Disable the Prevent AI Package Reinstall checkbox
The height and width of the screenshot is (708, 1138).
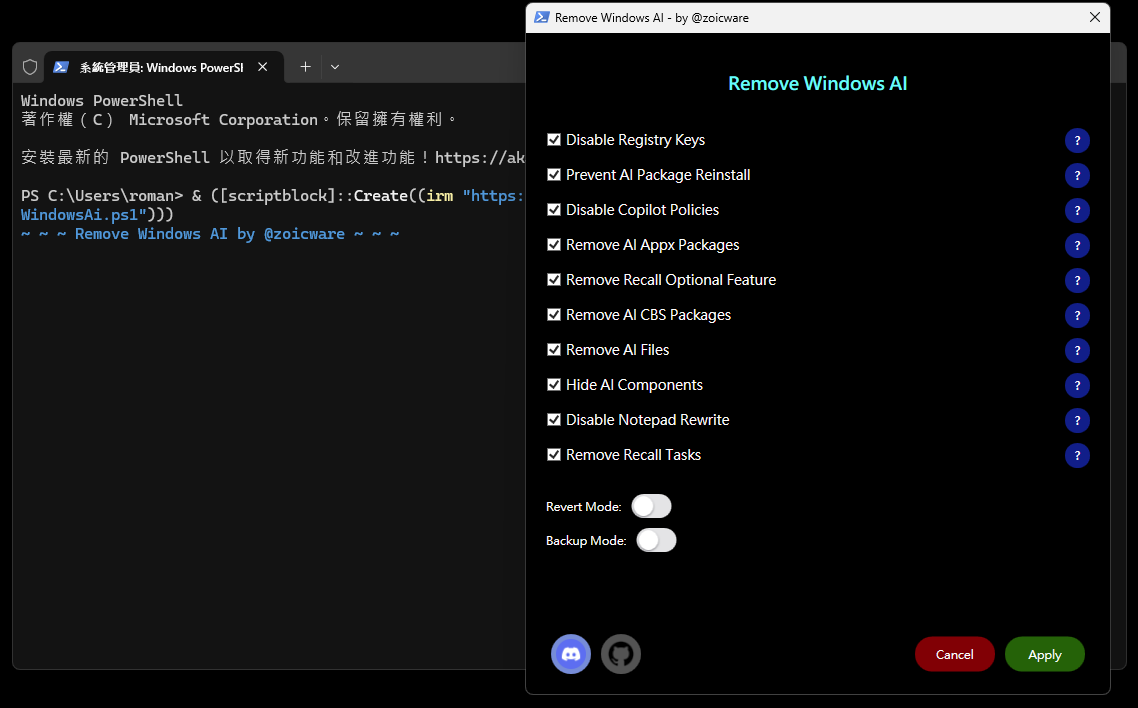pyautogui.click(x=554, y=175)
